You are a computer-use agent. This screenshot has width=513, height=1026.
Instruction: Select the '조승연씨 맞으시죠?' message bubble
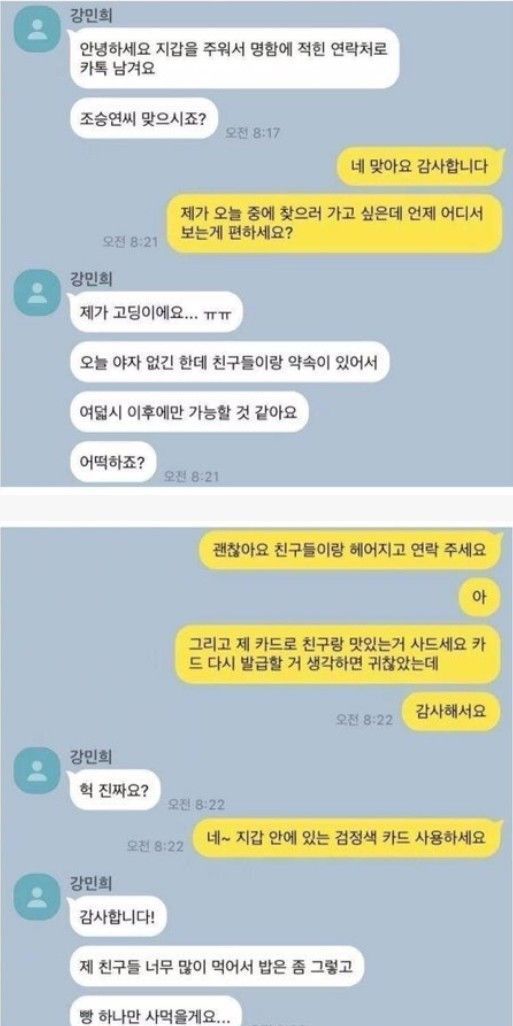(x=143, y=118)
